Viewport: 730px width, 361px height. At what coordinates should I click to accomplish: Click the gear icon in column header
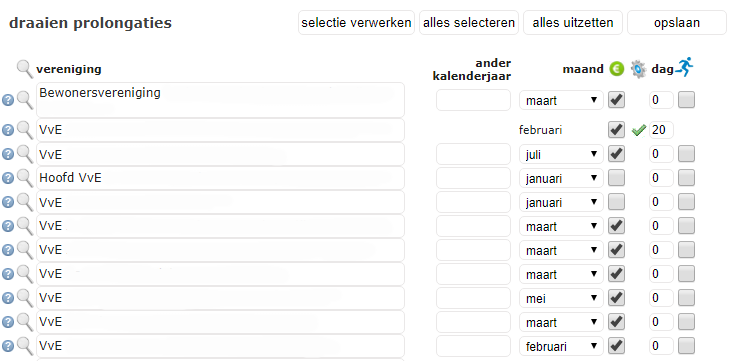click(x=638, y=69)
